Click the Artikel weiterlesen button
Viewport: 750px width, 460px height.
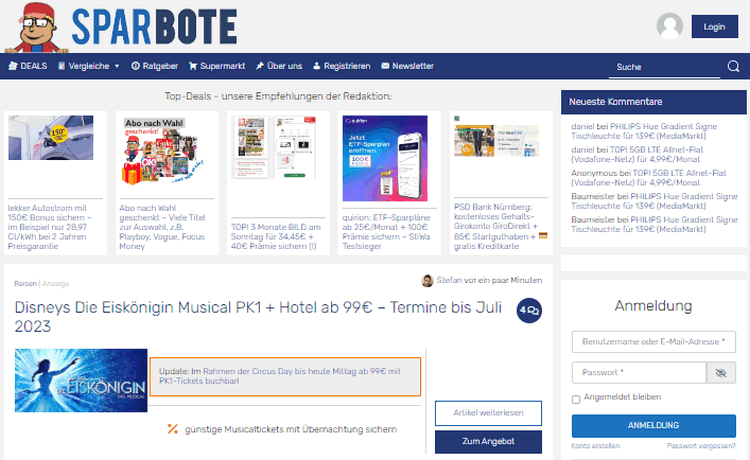coord(488,413)
